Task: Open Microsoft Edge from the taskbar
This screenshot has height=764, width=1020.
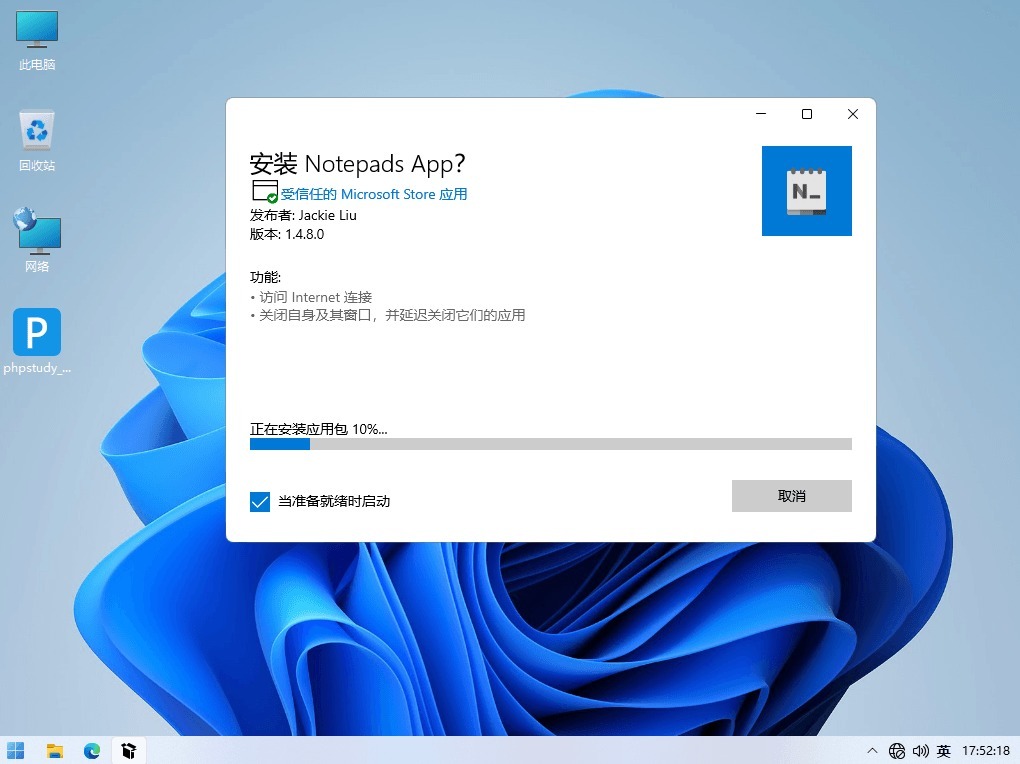Action: click(x=92, y=750)
